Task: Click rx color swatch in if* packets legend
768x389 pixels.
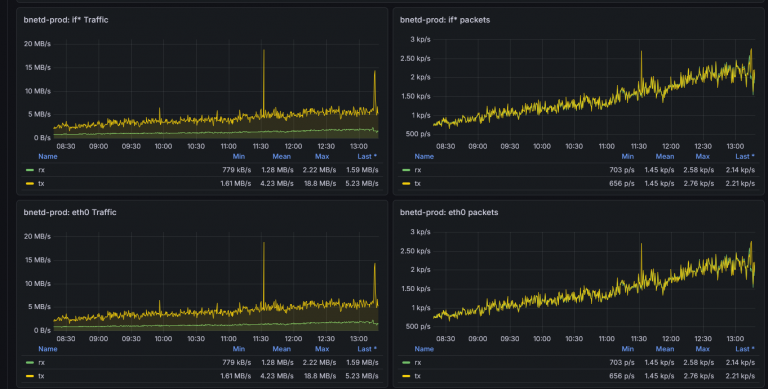Action: [406, 170]
